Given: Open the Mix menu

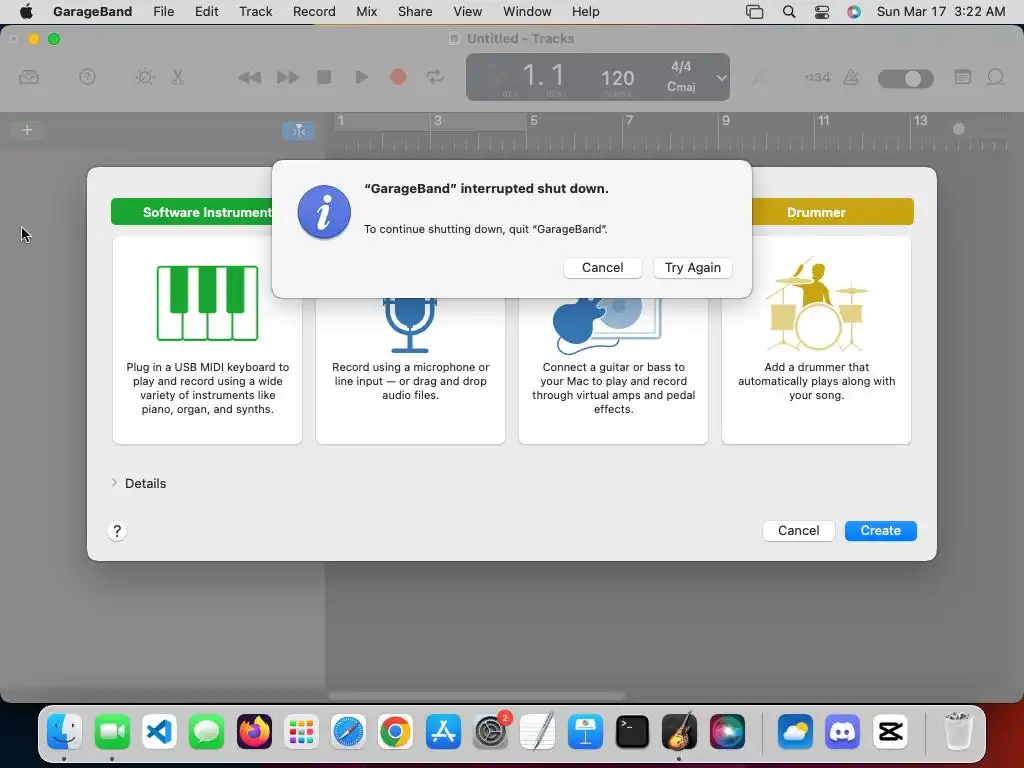Looking at the screenshot, I should point(366,12).
